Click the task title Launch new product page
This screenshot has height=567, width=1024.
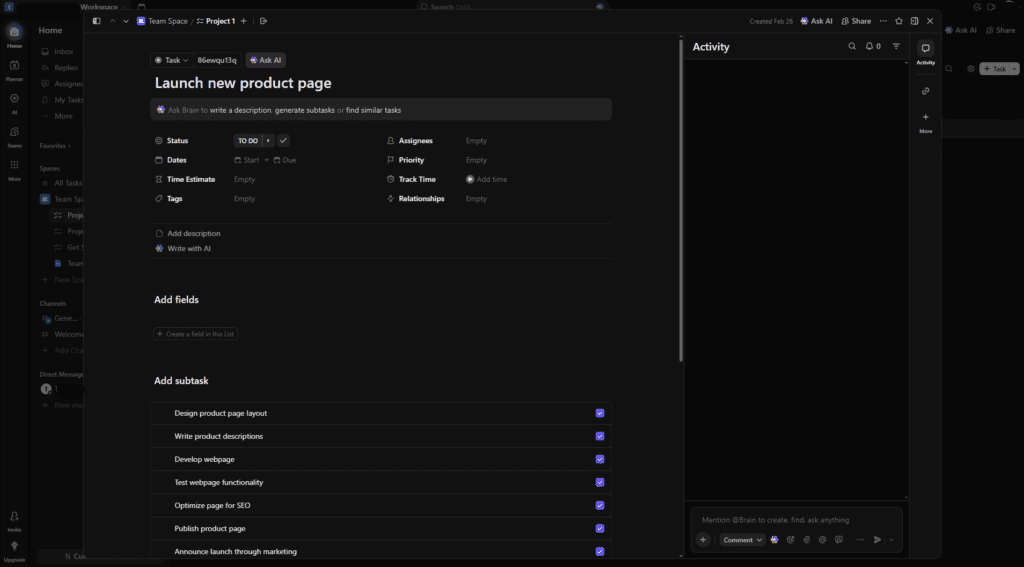[x=243, y=83]
